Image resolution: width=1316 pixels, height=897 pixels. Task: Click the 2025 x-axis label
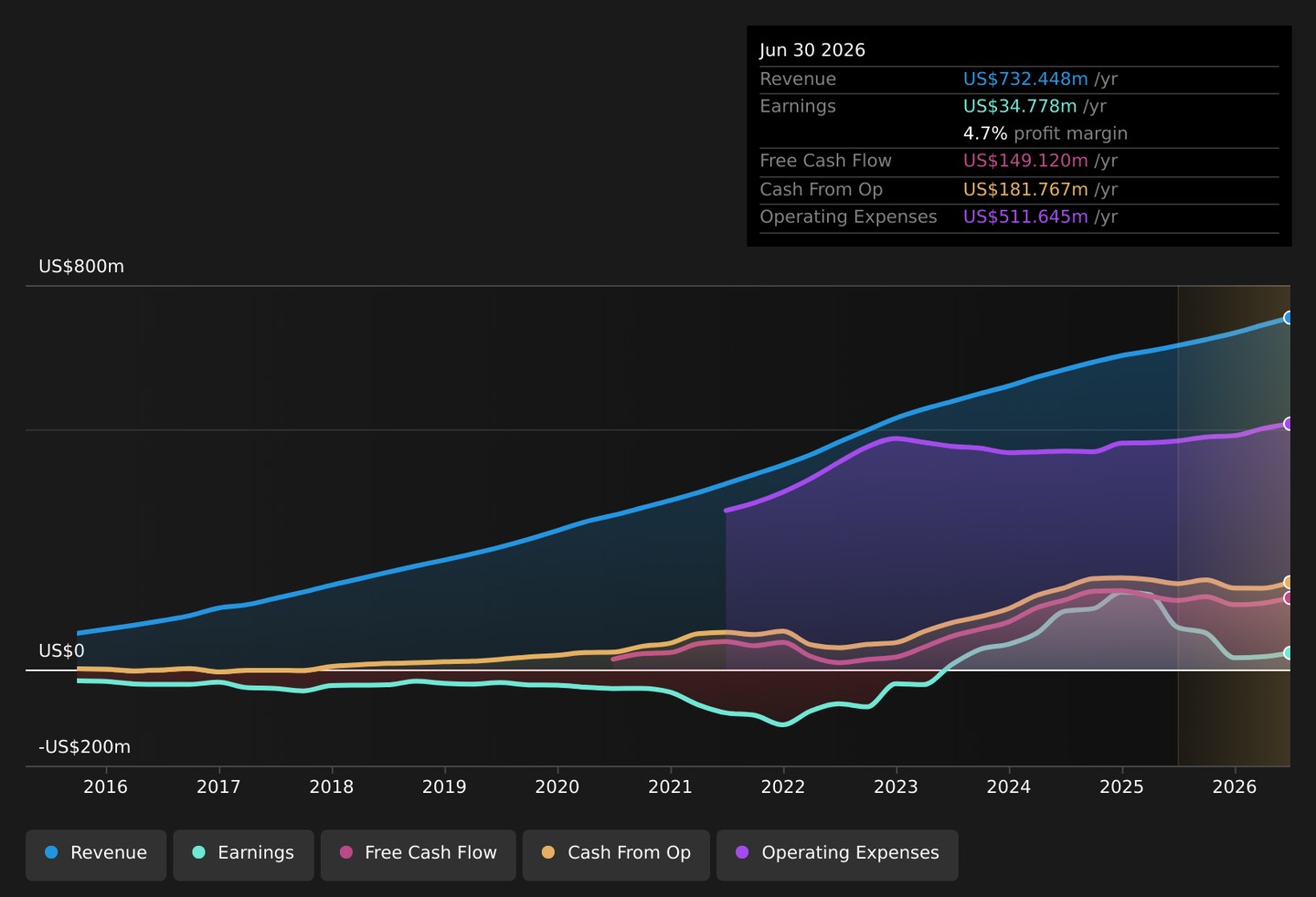pyautogui.click(x=1121, y=787)
